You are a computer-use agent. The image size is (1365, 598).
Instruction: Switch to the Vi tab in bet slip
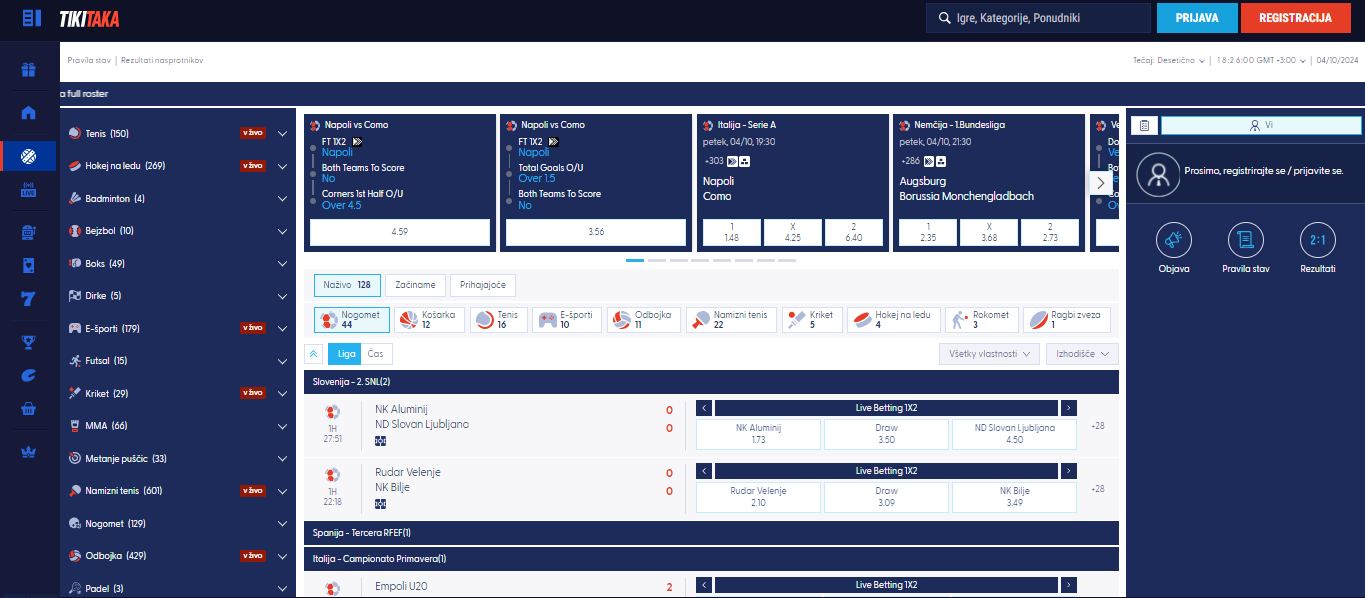pos(1261,126)
